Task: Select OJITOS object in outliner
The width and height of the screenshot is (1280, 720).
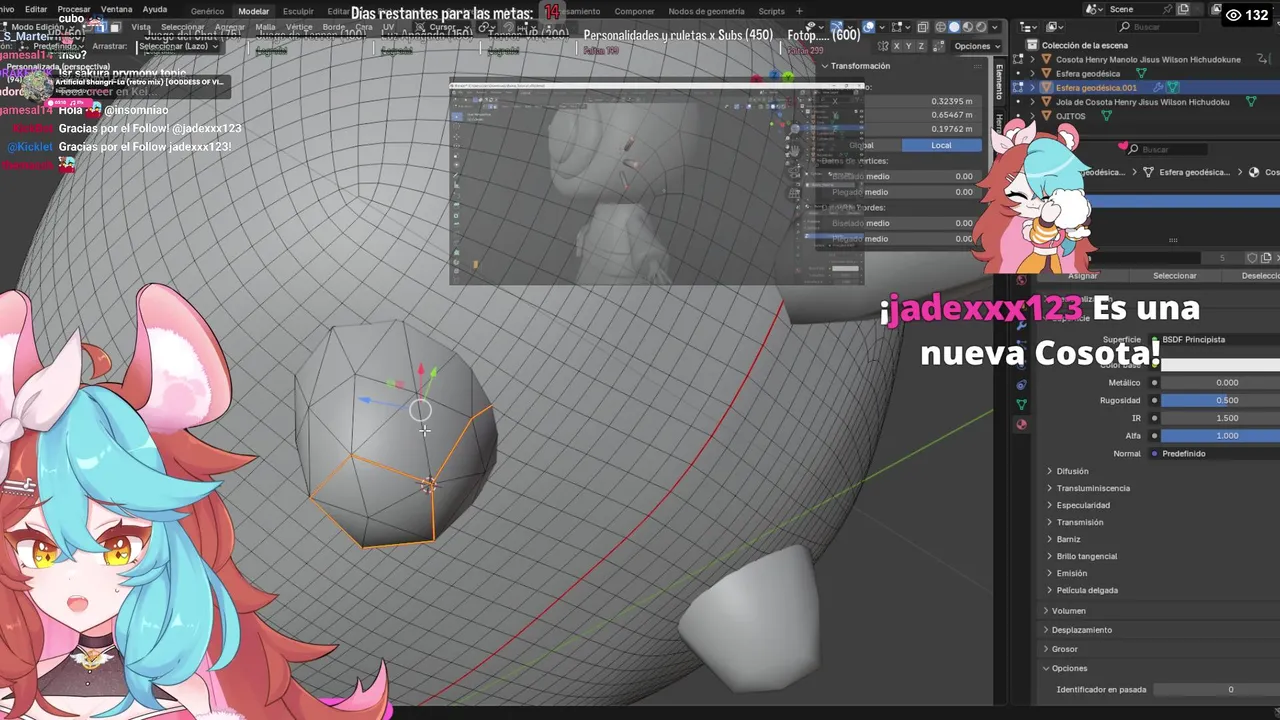Action: 1070,116
